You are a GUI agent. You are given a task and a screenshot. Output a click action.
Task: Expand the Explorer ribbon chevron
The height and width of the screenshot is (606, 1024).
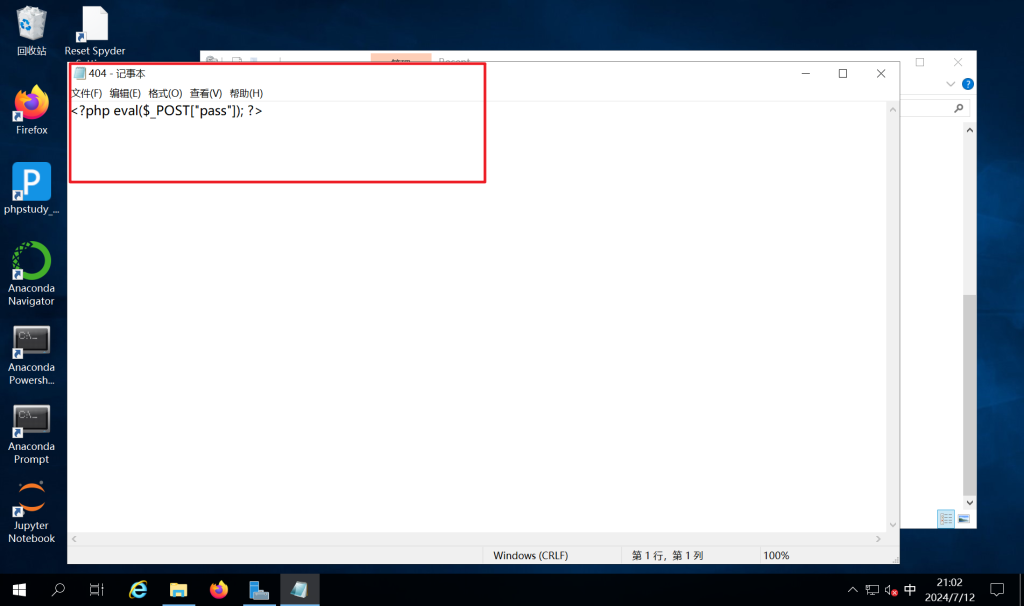(951, 84)
